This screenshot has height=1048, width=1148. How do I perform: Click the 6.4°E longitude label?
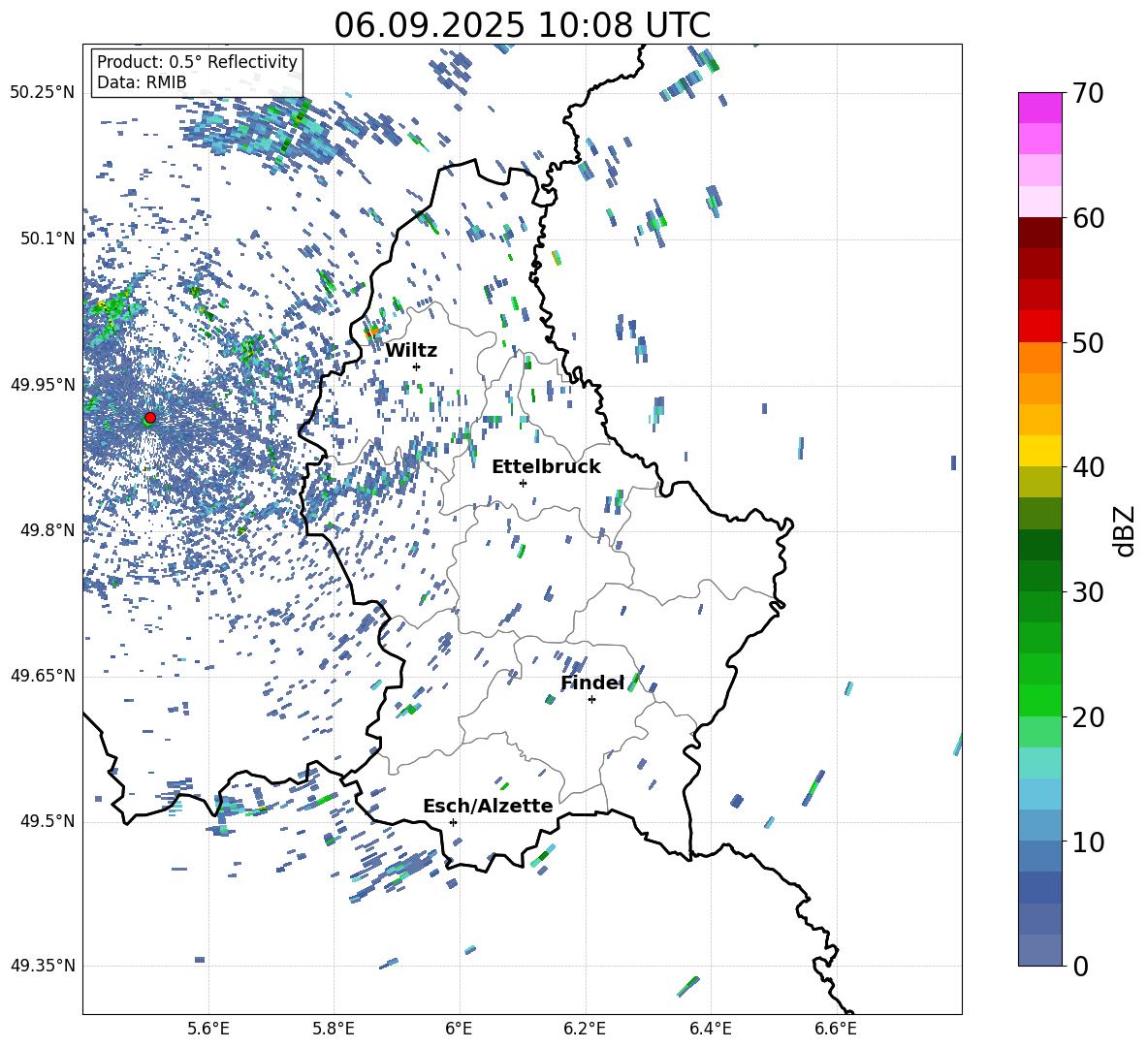click(710, 1029)
